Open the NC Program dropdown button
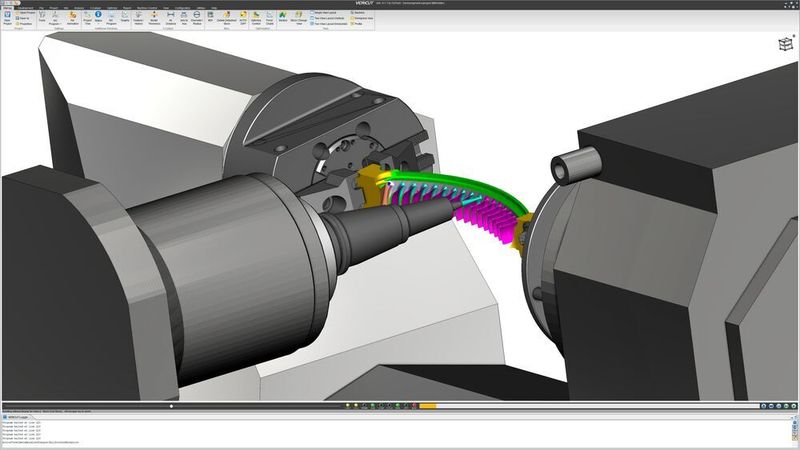Image resolution: width=800 pixels, height=450 pixels. tap(55, 18)
